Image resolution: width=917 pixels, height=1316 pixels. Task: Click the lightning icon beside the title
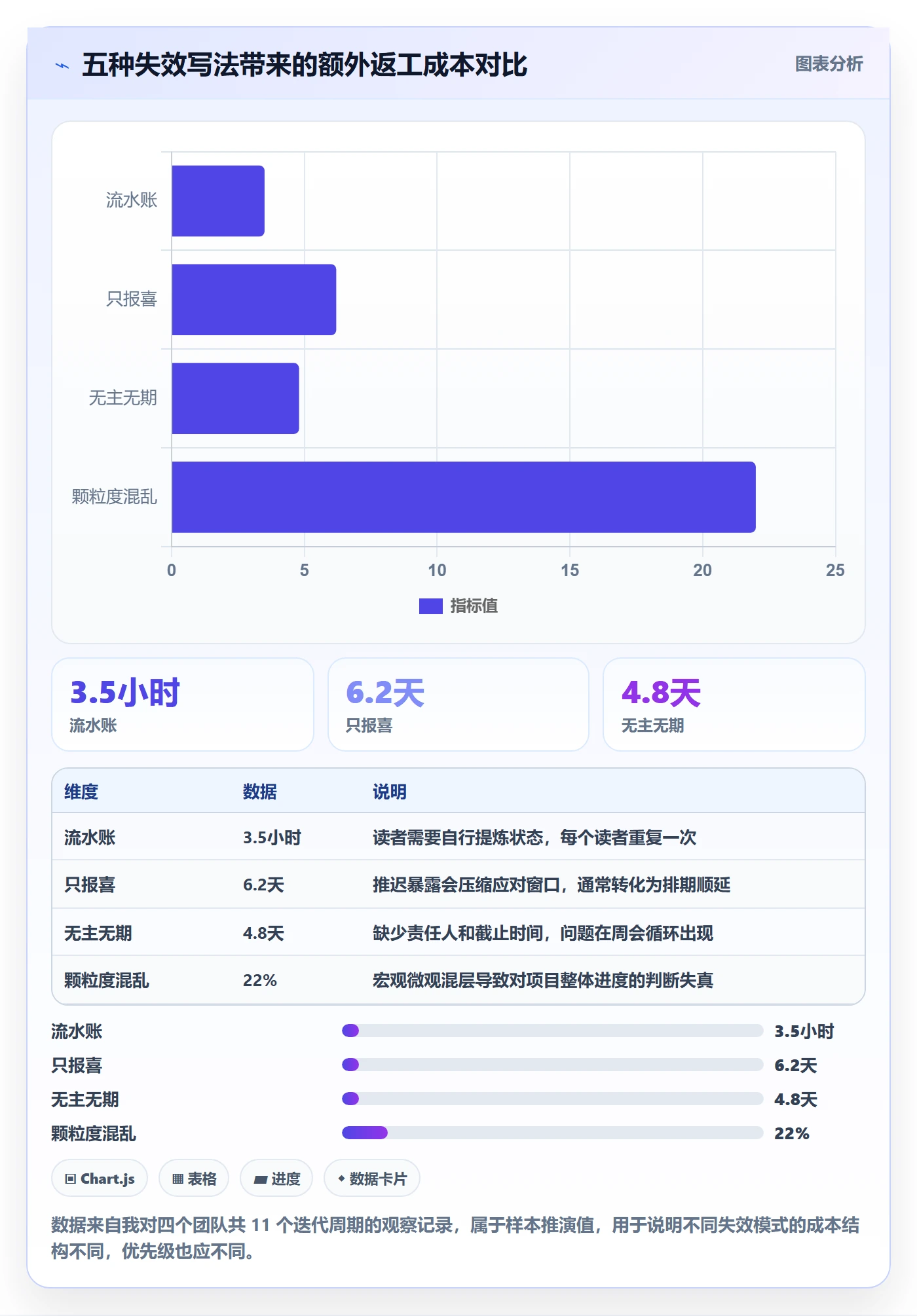click(x=62, y=65)
